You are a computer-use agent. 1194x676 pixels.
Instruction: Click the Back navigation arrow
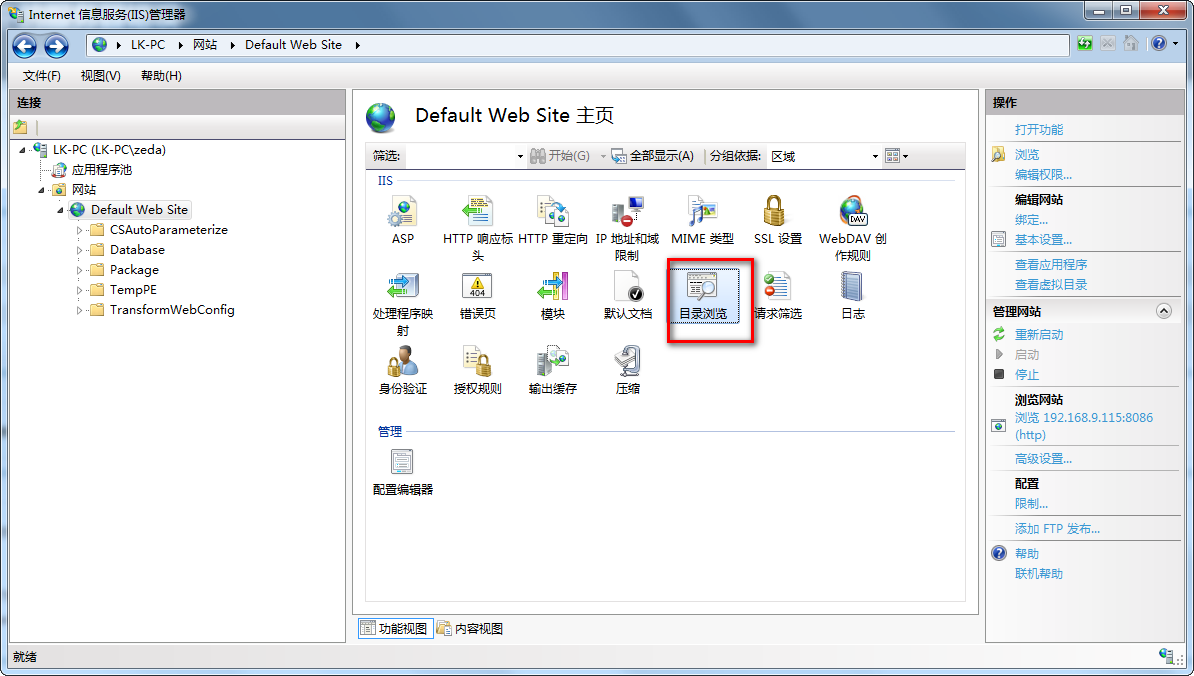pos(24,46)
